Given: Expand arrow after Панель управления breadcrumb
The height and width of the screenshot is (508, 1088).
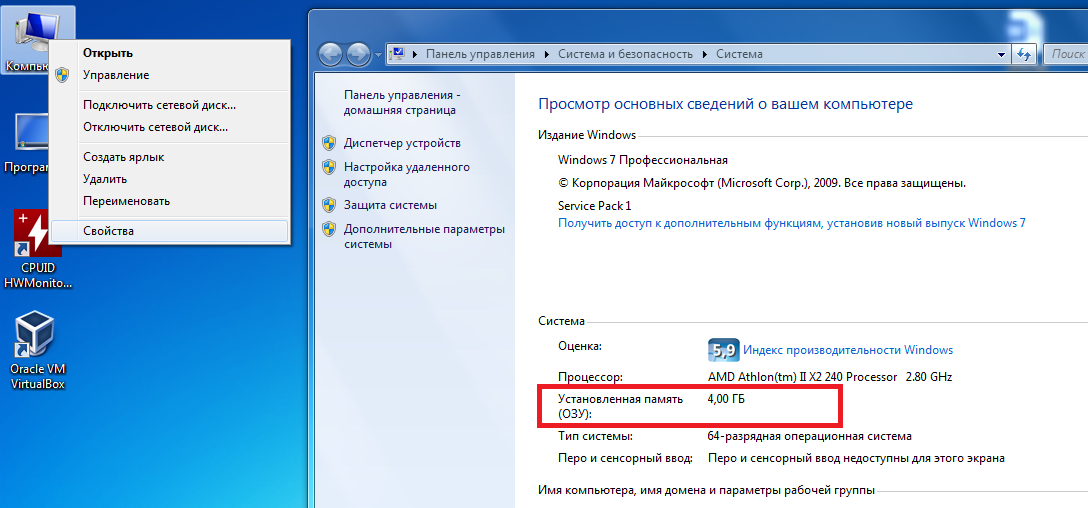Looking at the screenshot, I should pos(546,53).
